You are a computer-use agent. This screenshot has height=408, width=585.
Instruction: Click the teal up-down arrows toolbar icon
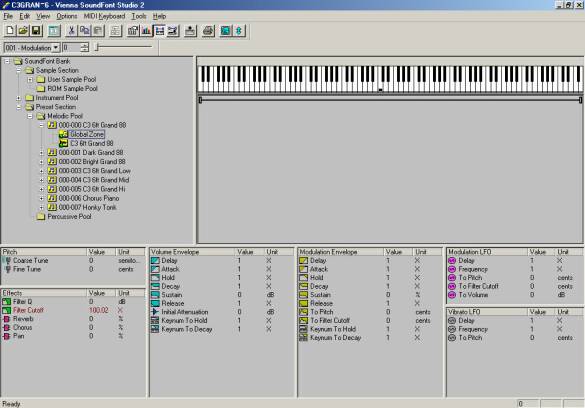[239, 31]
